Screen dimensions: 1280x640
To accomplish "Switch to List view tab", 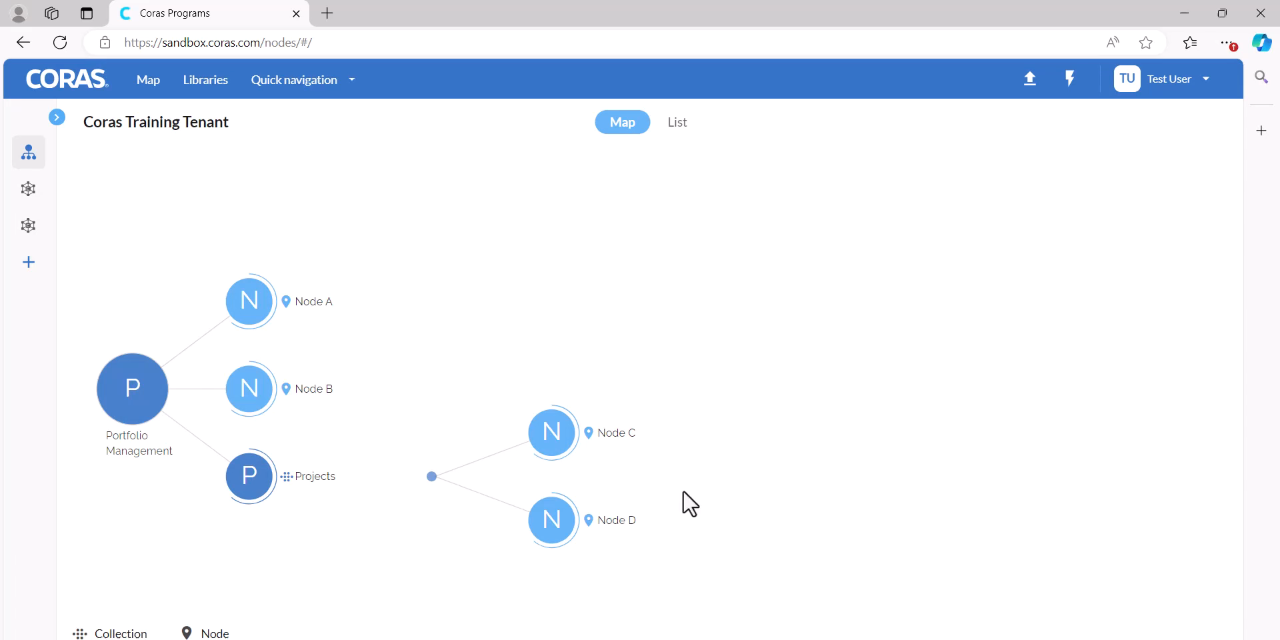I will click(677, 122).
